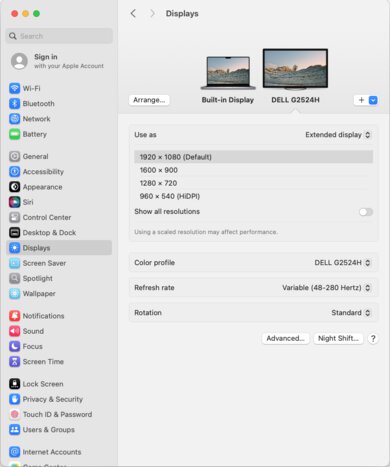The image size is (390, 467).
Task: Click the General gear icon
Action: [x=15, y=156]
